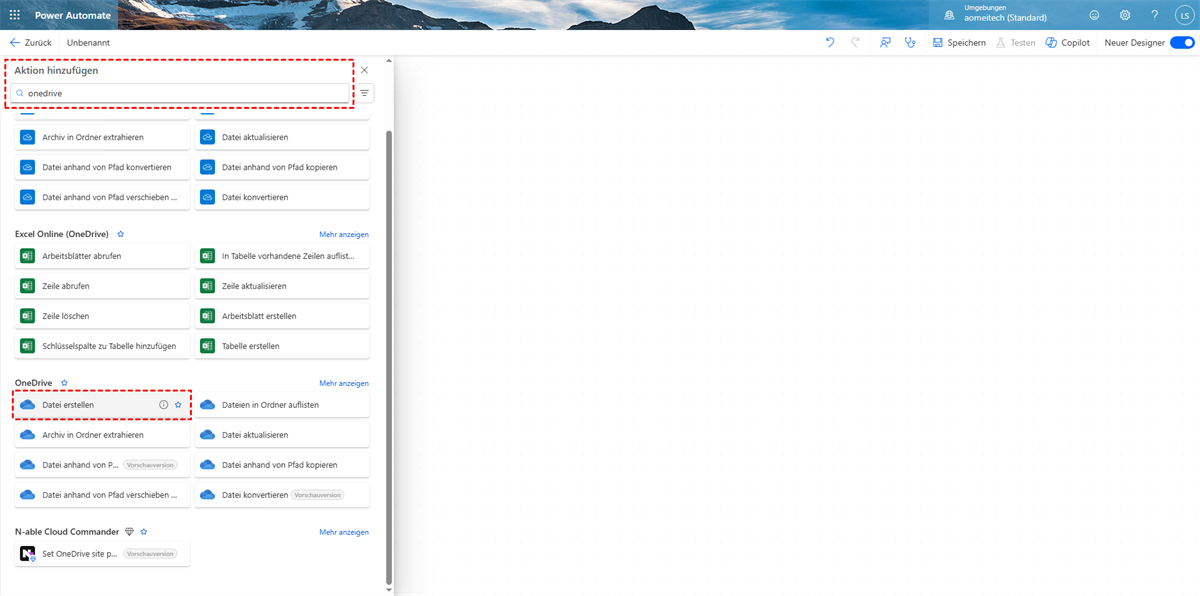Click the action list vertical scrollbar
1200x596 pixels.
click(x=389, y=355)
